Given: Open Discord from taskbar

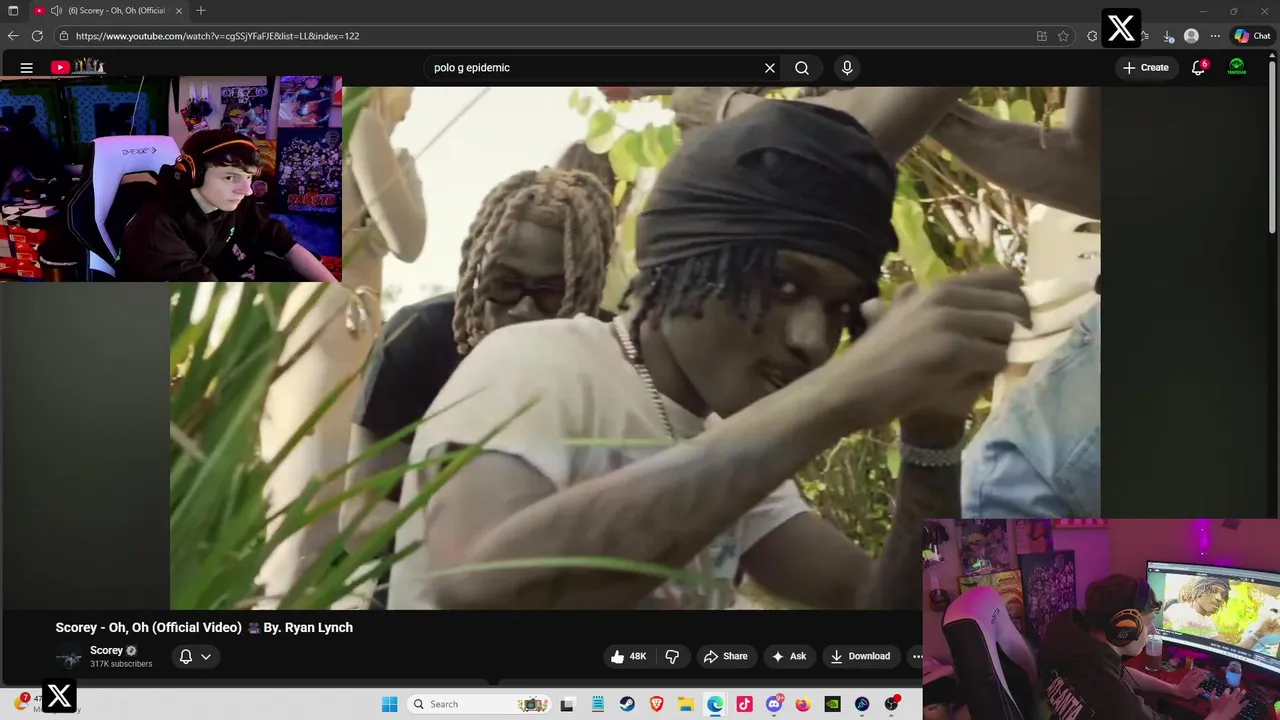Looking at the screenshot, I should [x=774, y=704].
